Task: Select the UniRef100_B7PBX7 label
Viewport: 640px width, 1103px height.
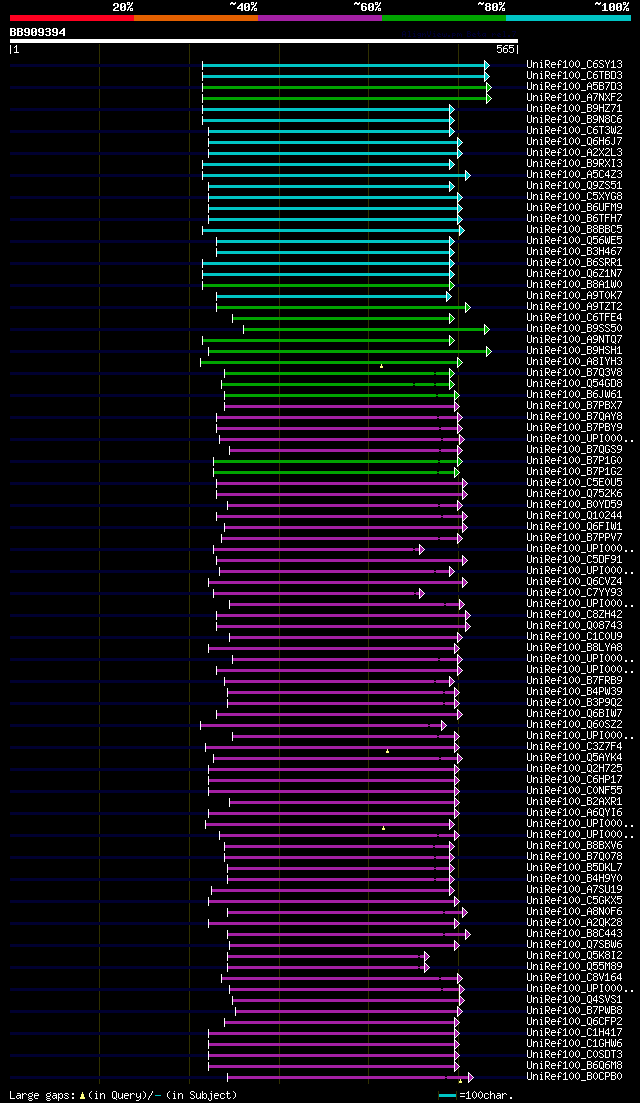Action: click(x=574, y=406)
